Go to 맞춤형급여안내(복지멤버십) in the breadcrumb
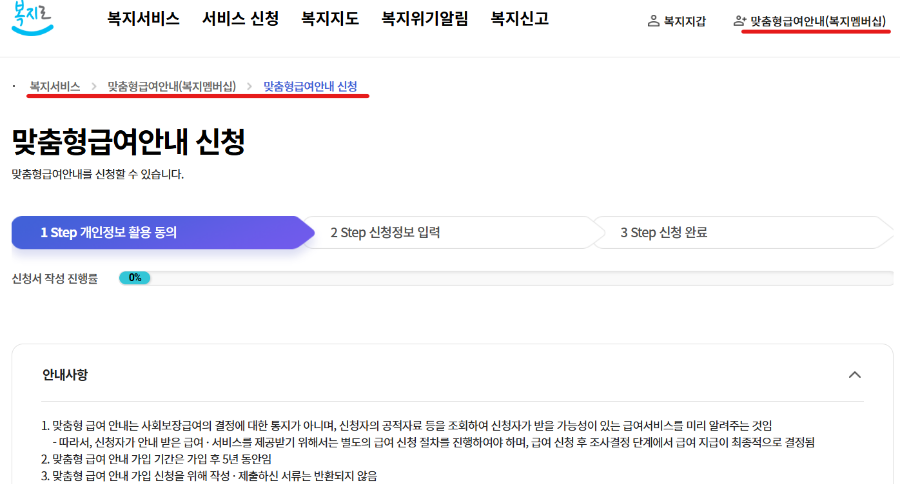The image size is (900, 484). click(x=172, y=86)
